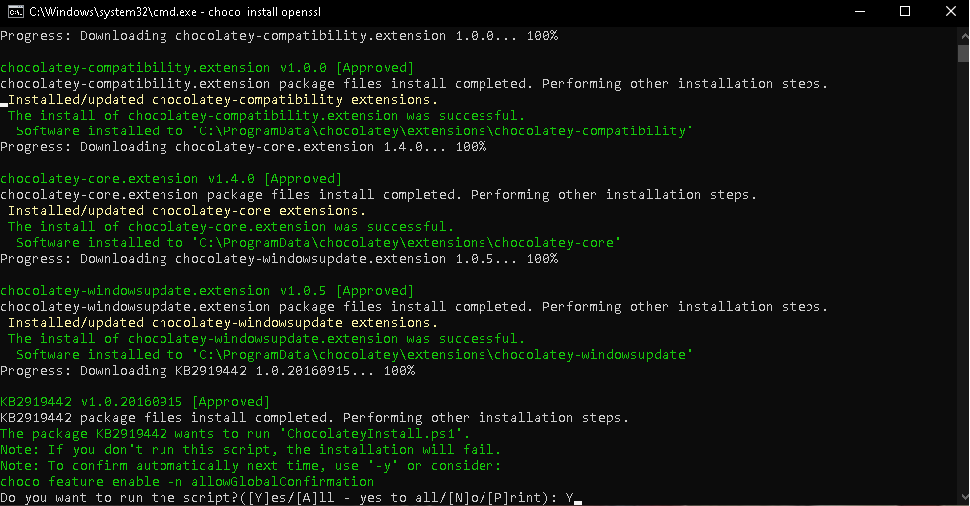Click 'choco feature enable -n allowGlobalConfirmation' line

[x=187, y=482]
